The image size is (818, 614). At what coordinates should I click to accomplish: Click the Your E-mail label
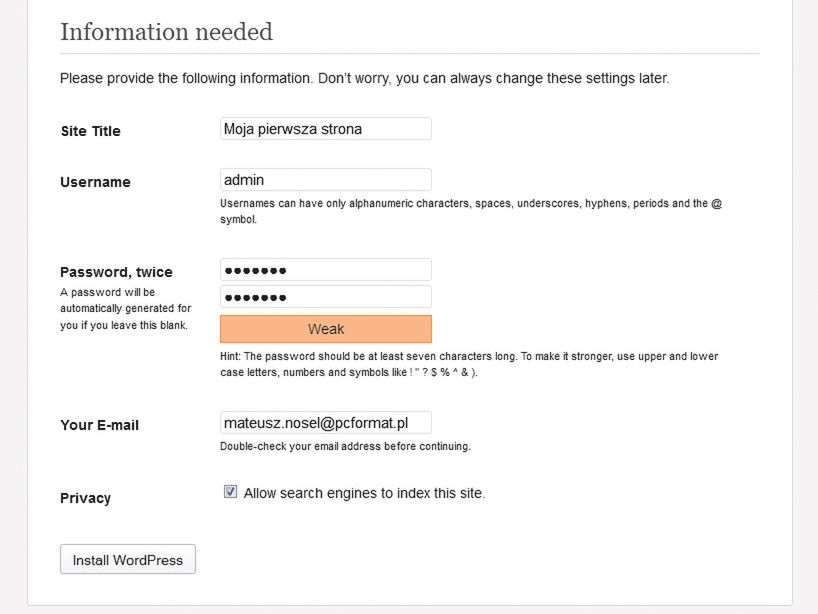click(99, 425)
